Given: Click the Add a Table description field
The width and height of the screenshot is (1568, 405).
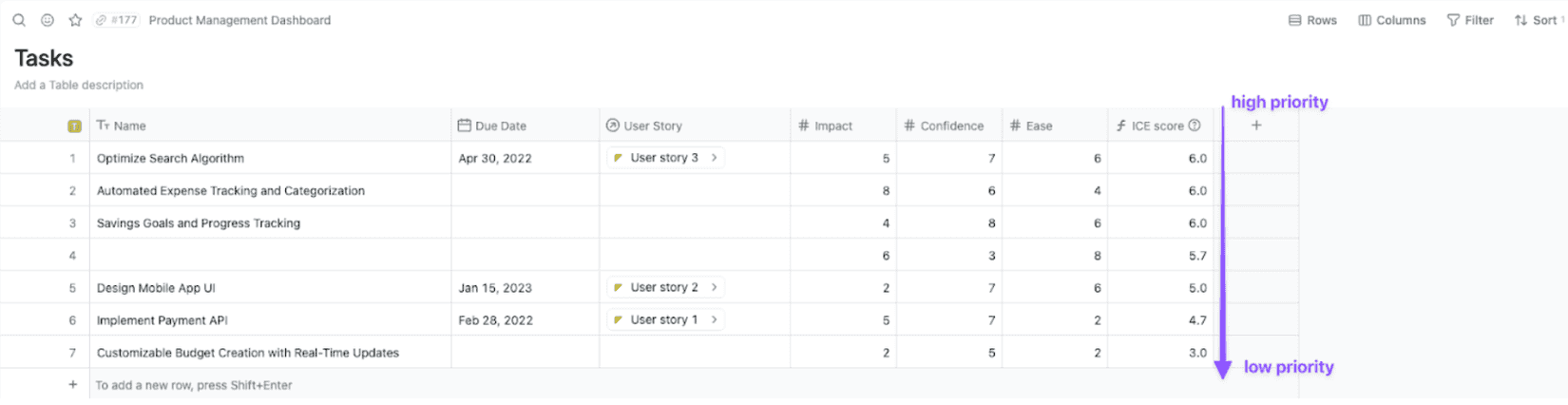Looking at the screenshot, I should [x=79, y=85].
